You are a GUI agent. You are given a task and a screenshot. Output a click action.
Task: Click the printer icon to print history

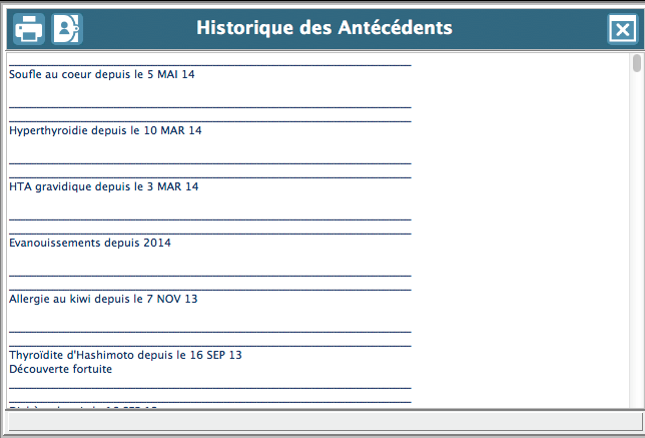tap(28, 29)
